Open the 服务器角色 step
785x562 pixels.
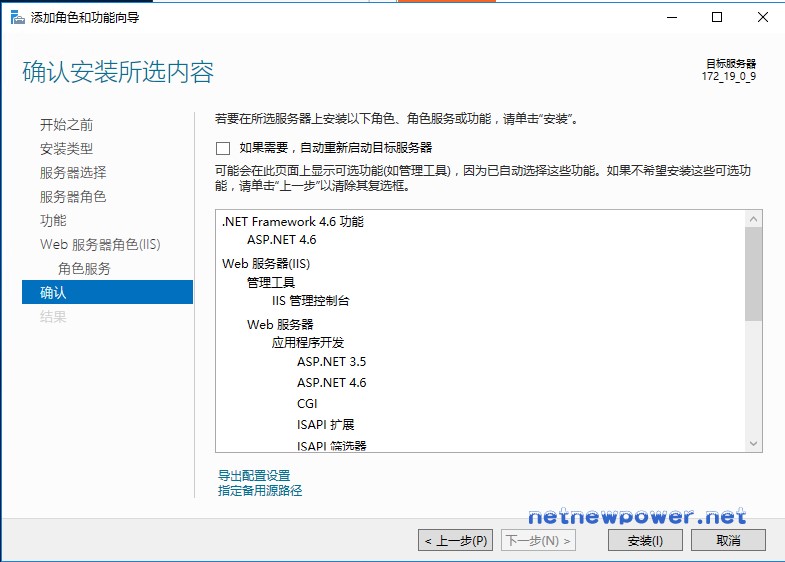point(73,197)
